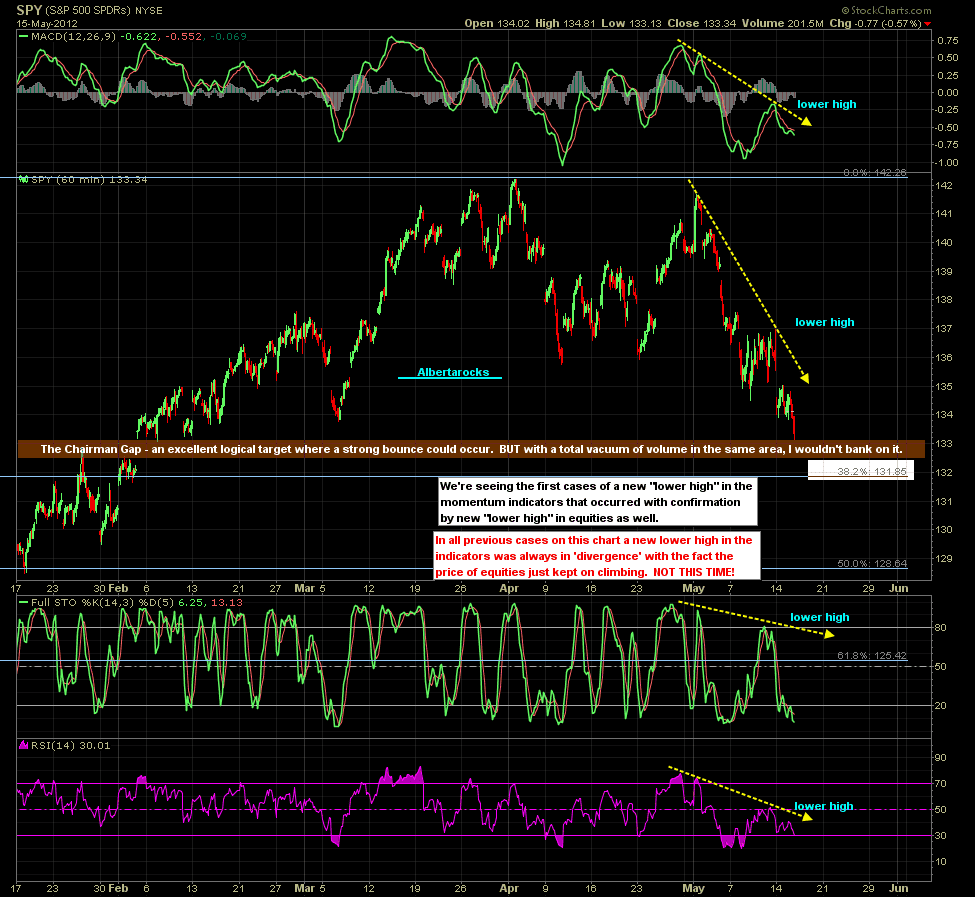Click May on the price panel date axis
Image resolution: width=975 pixels, height=897 pixels.
[693, 588]
